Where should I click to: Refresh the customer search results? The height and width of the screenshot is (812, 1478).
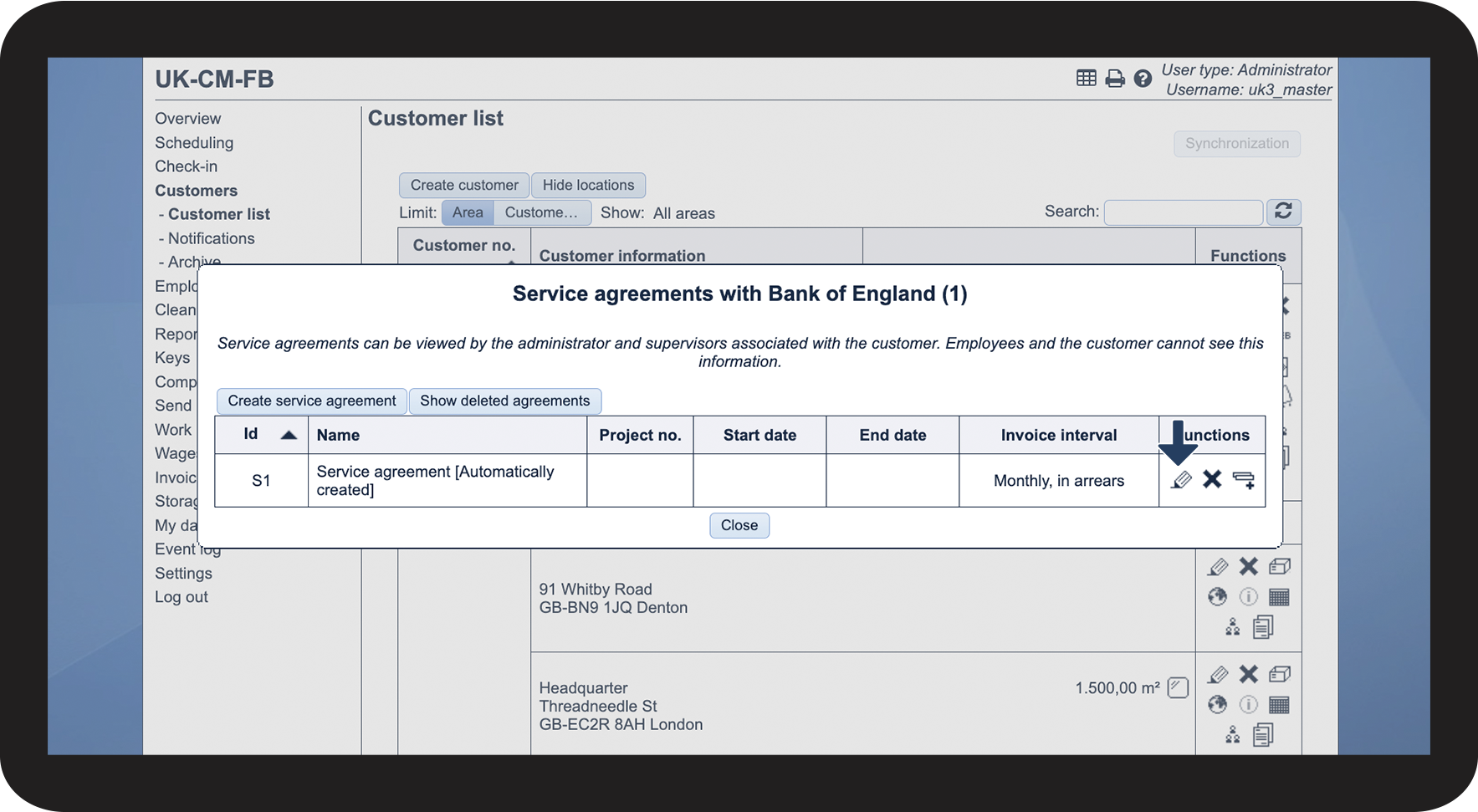1283,212
